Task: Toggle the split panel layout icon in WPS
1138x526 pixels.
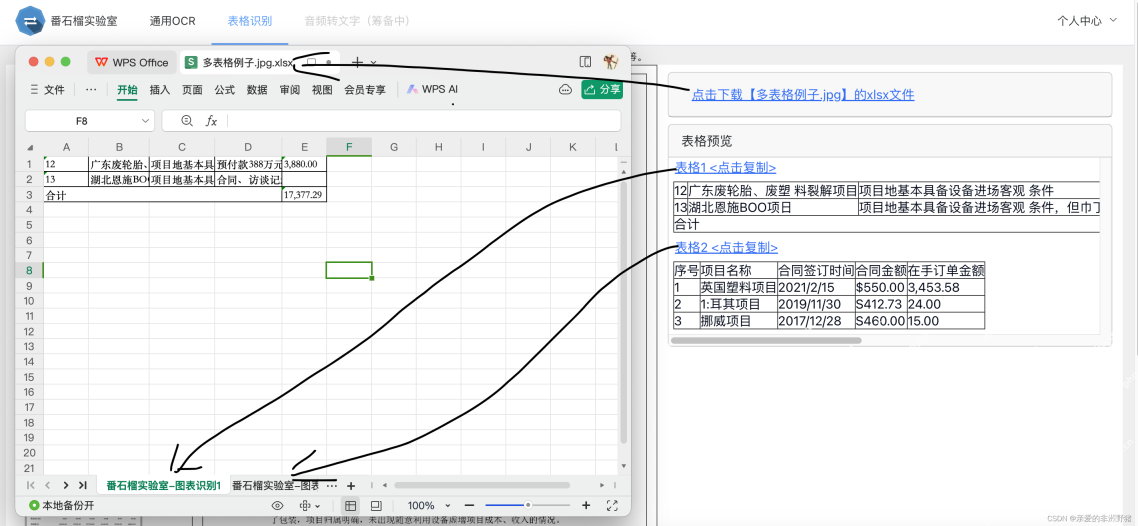Action: tap(585, 62)
